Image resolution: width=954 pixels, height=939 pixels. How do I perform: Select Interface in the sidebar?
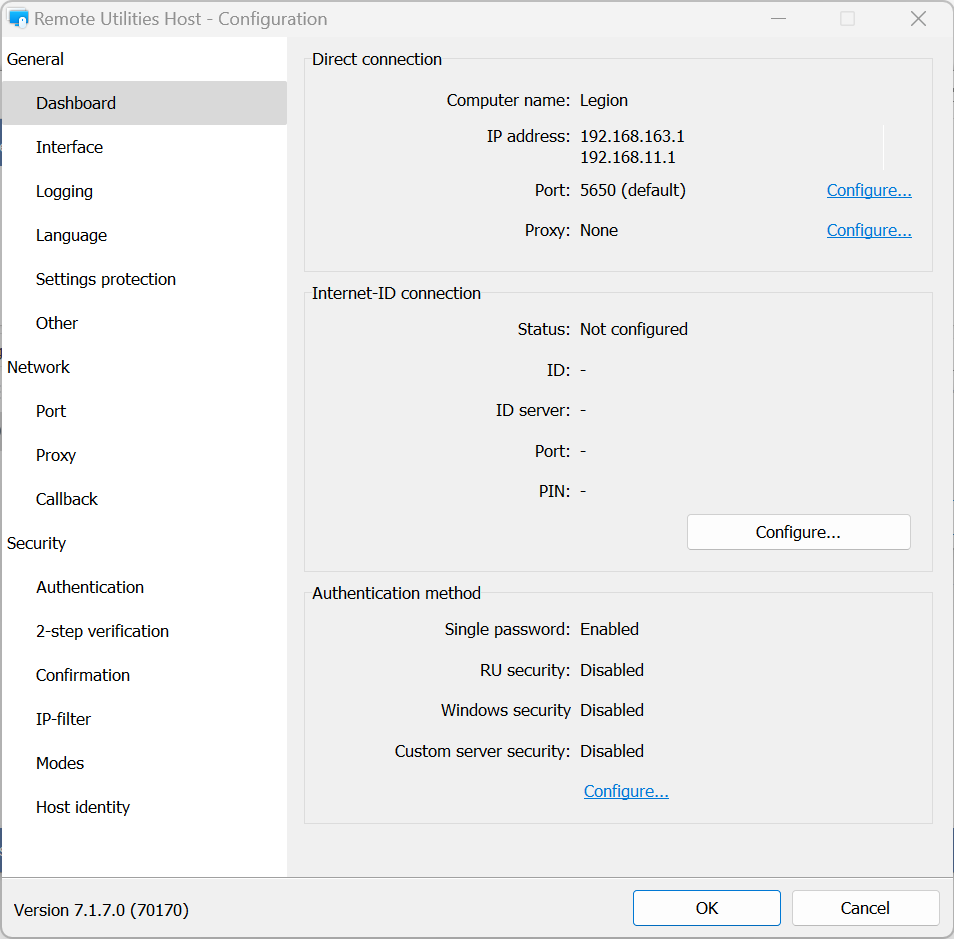[x=69, y=147]
